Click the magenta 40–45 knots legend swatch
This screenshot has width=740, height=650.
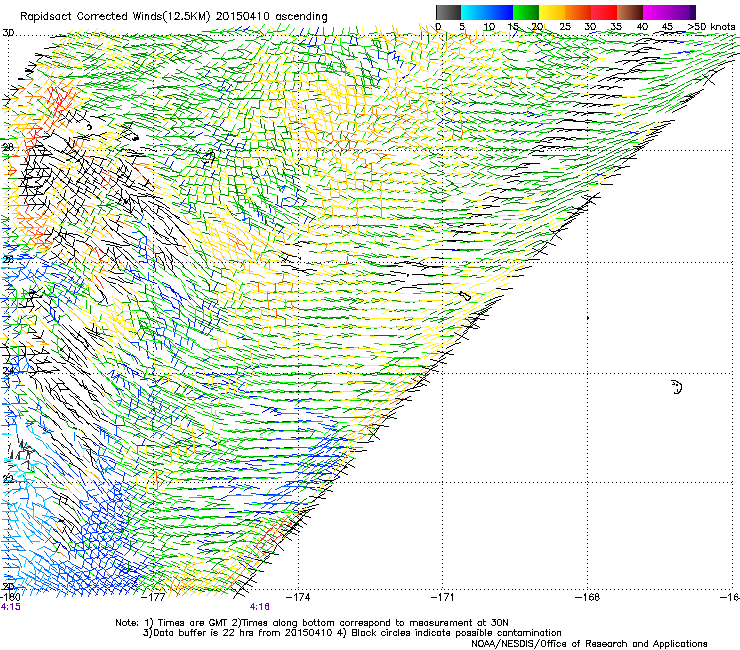656,12
